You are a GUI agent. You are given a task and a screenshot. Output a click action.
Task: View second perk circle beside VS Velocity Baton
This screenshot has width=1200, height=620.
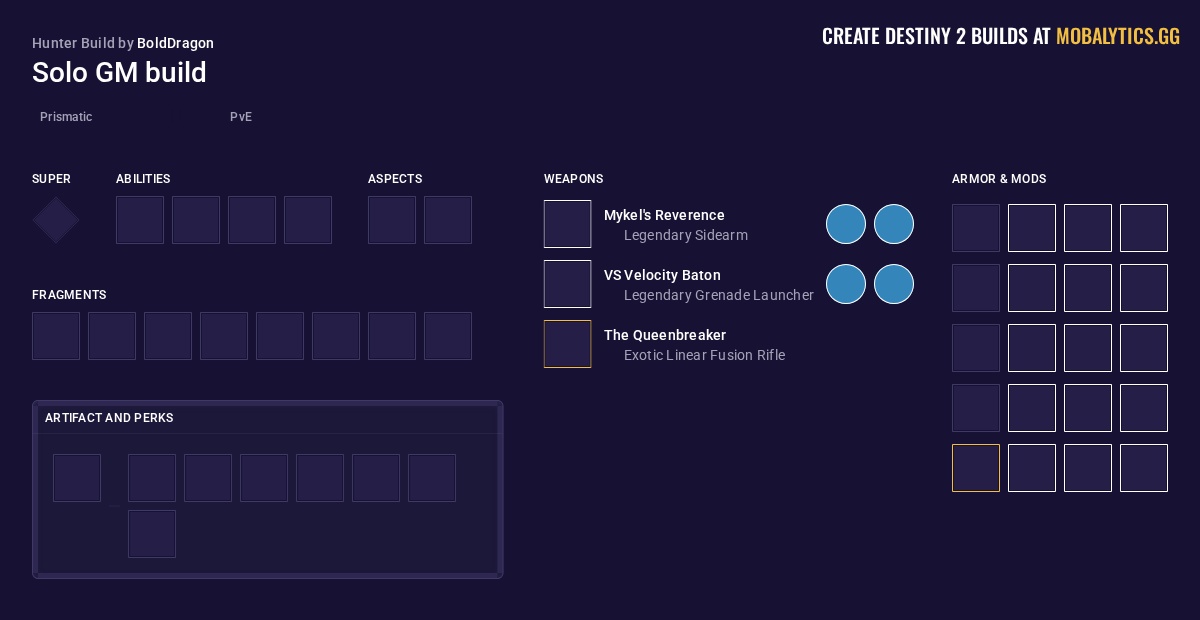(x=894, y=284)
